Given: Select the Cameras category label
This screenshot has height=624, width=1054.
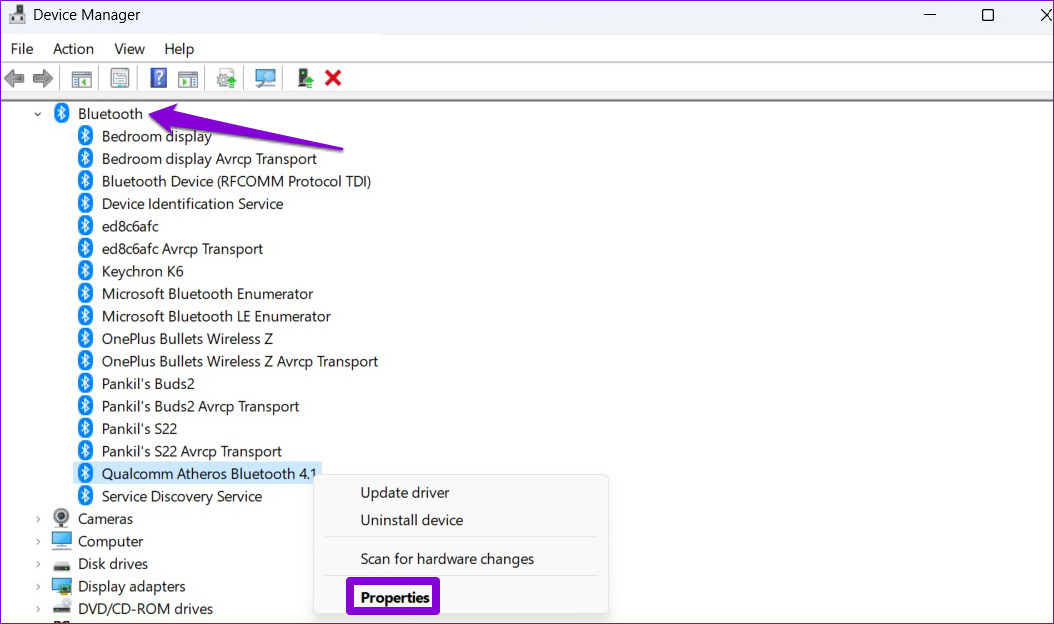Looking at the screenshot, I should [106, 518].
